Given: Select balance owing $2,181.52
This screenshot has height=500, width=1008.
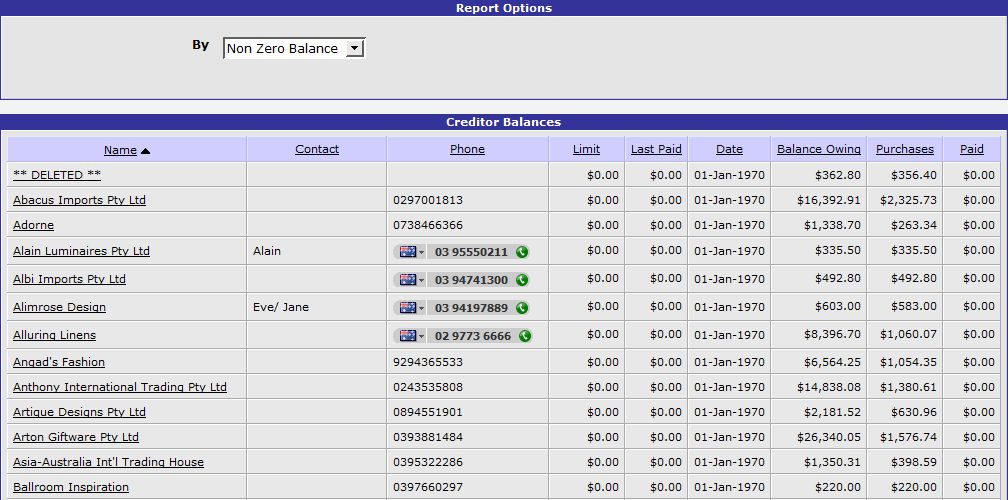Looking at the screenshot, I should click(x=832, y=412).
